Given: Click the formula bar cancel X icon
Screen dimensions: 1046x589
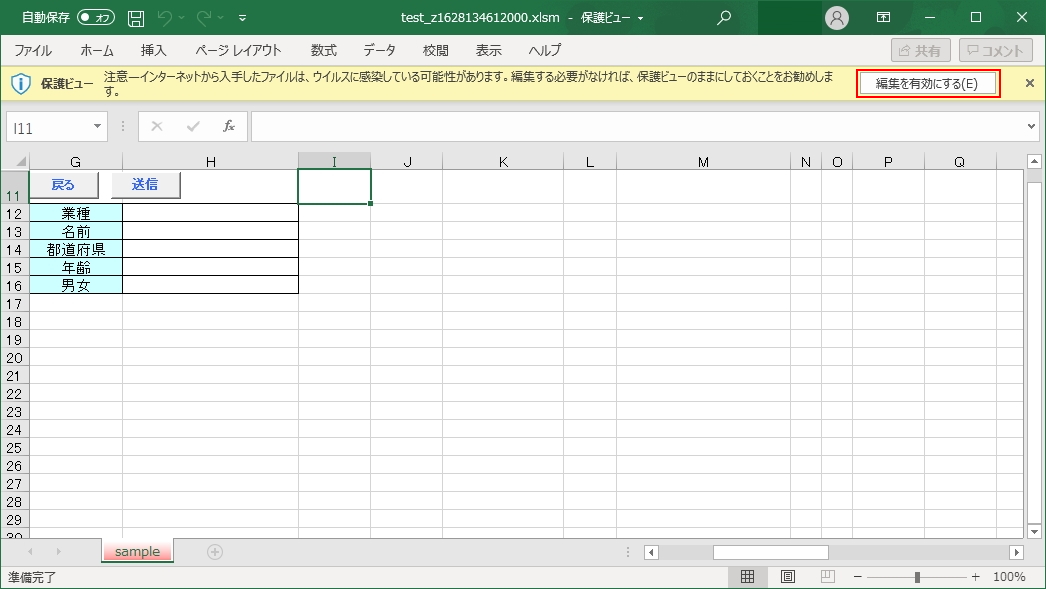Looking at the screenshot, I should pyautogui.click(x=157, y=127).
